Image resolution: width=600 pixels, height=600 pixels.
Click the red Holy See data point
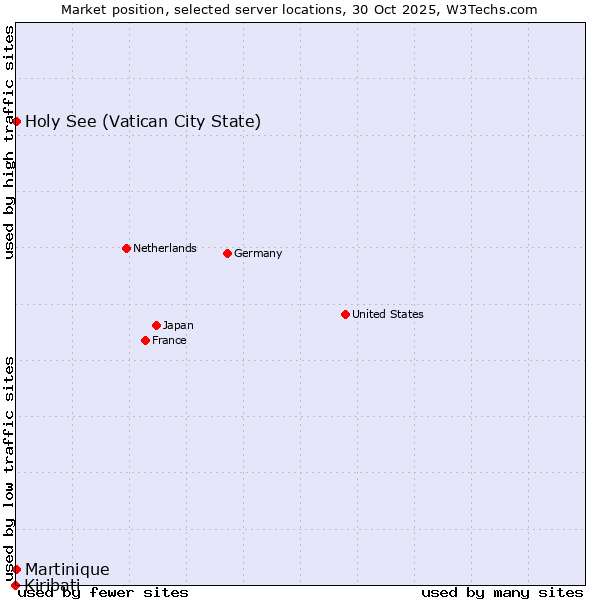pyautogui.click(x=16, y=122)
